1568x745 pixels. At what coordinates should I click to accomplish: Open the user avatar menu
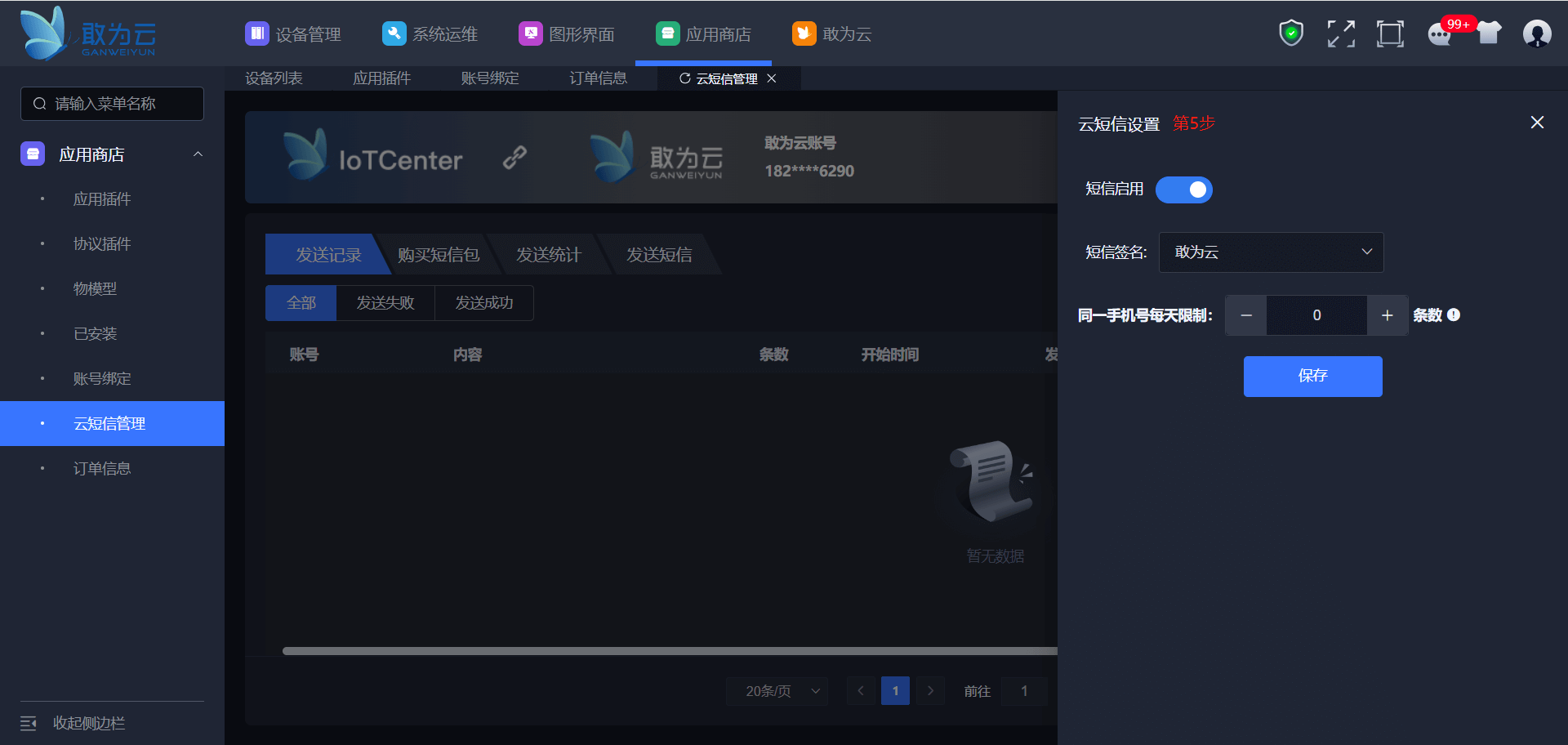click(1537, 33)
